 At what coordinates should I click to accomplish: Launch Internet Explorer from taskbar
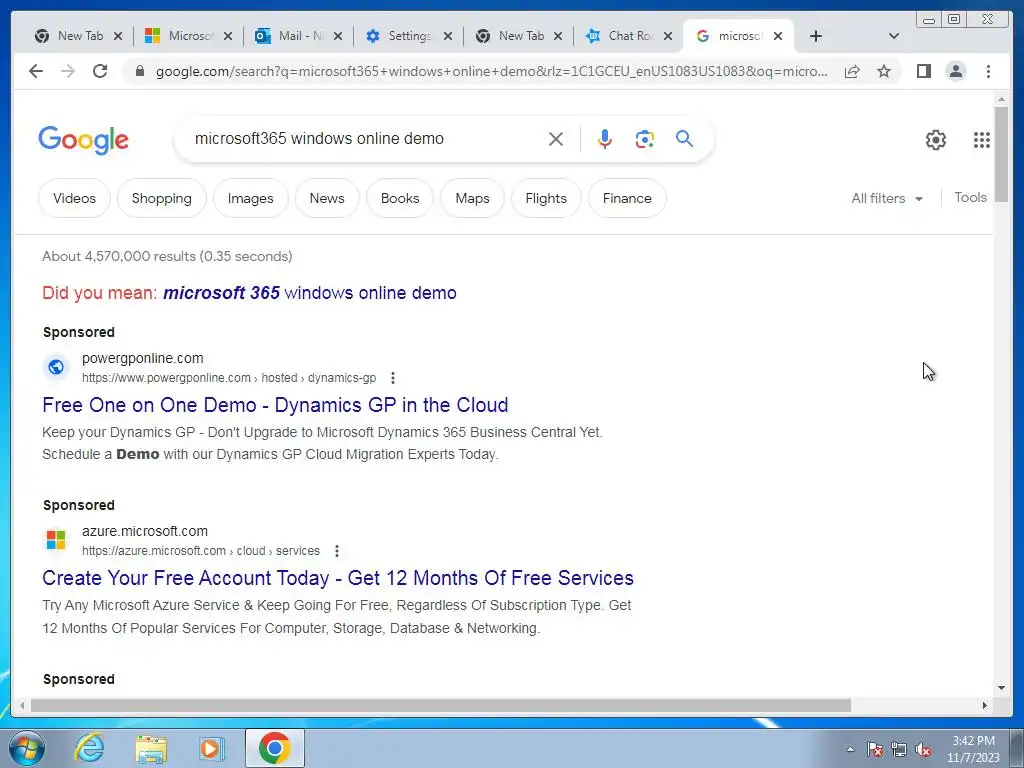coord(89,748)
